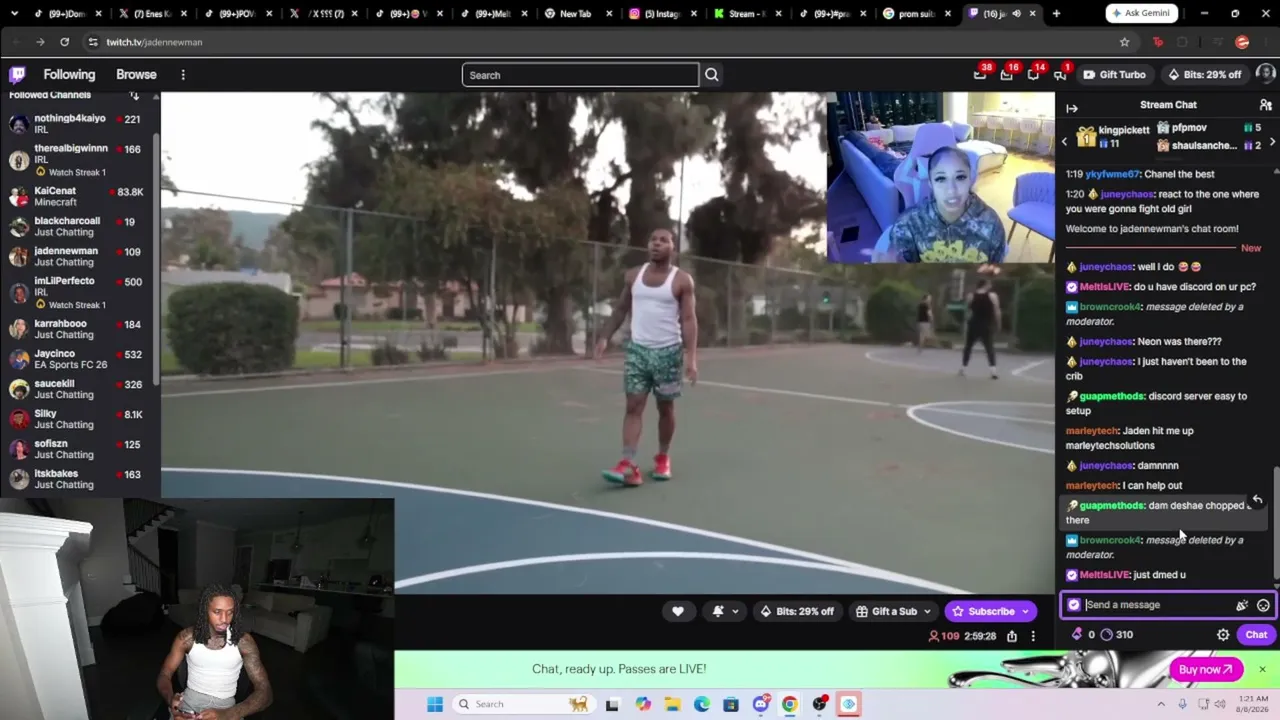Switch to the Instagram tab
This screenshot has height=720, width=1280.
(x=661, y=14)
